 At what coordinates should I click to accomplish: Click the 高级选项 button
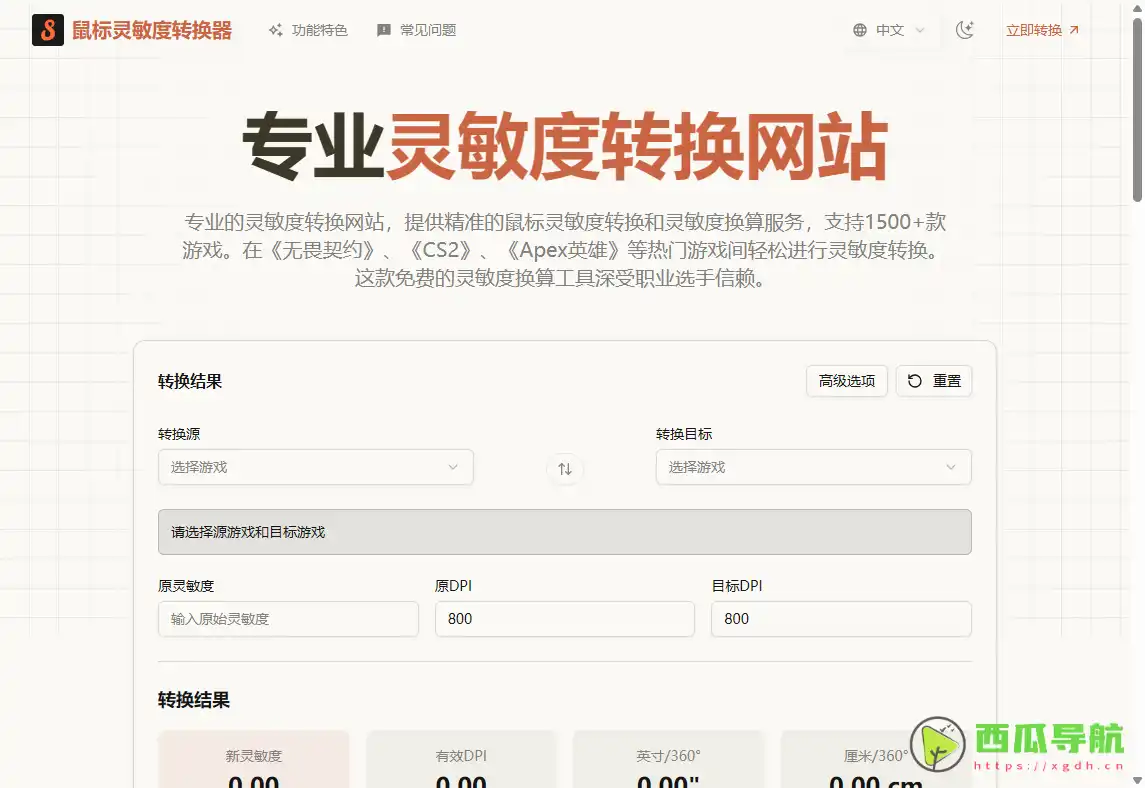846,380
